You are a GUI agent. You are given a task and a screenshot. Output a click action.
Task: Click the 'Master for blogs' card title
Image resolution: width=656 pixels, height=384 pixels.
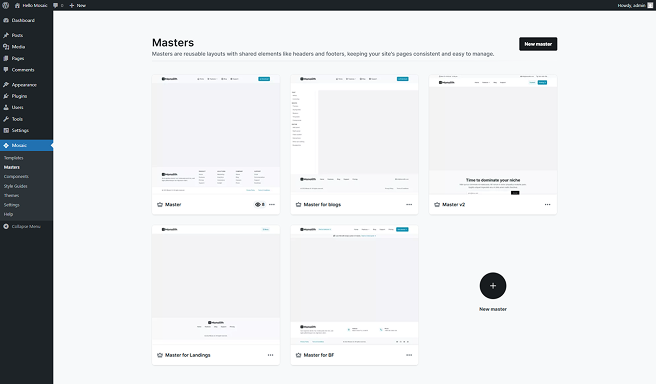[322, 205]
